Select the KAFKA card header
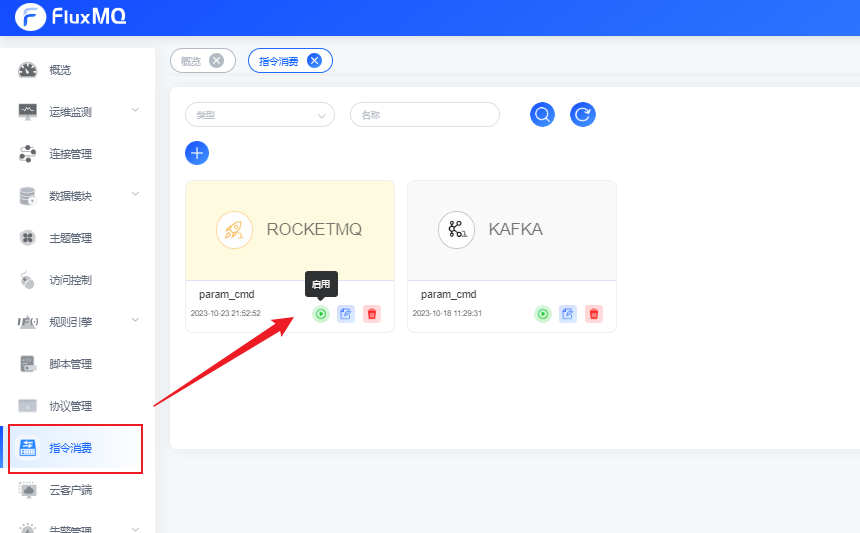The width and height of the screenshot is (860, 533). 512,230
